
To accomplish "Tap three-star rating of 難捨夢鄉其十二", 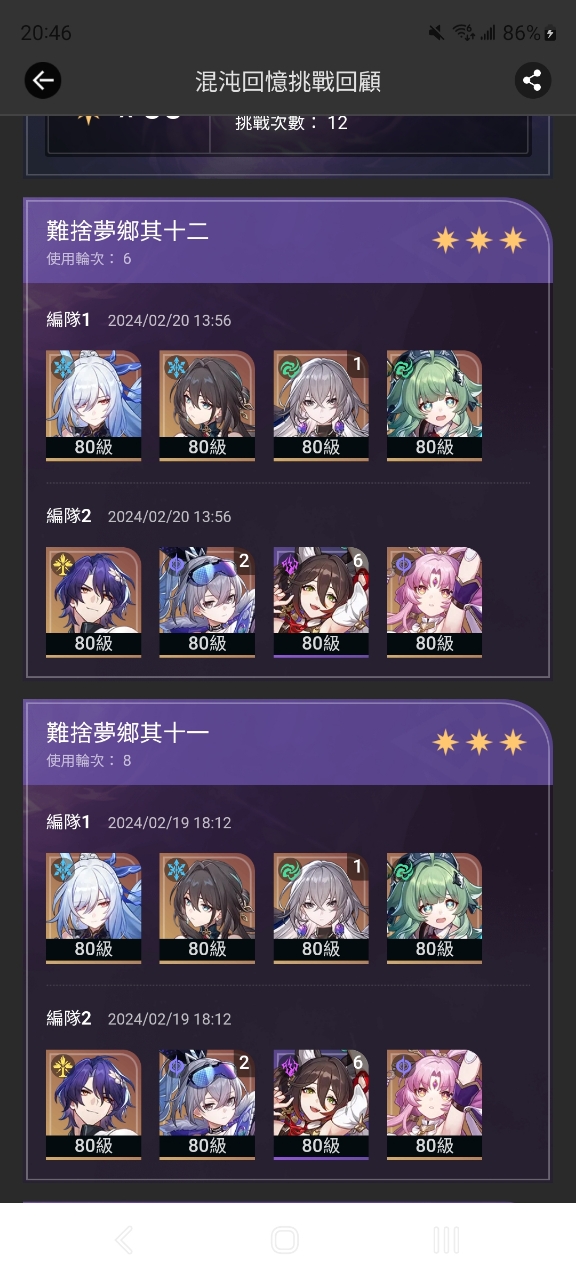I will (x=479, y=240).
